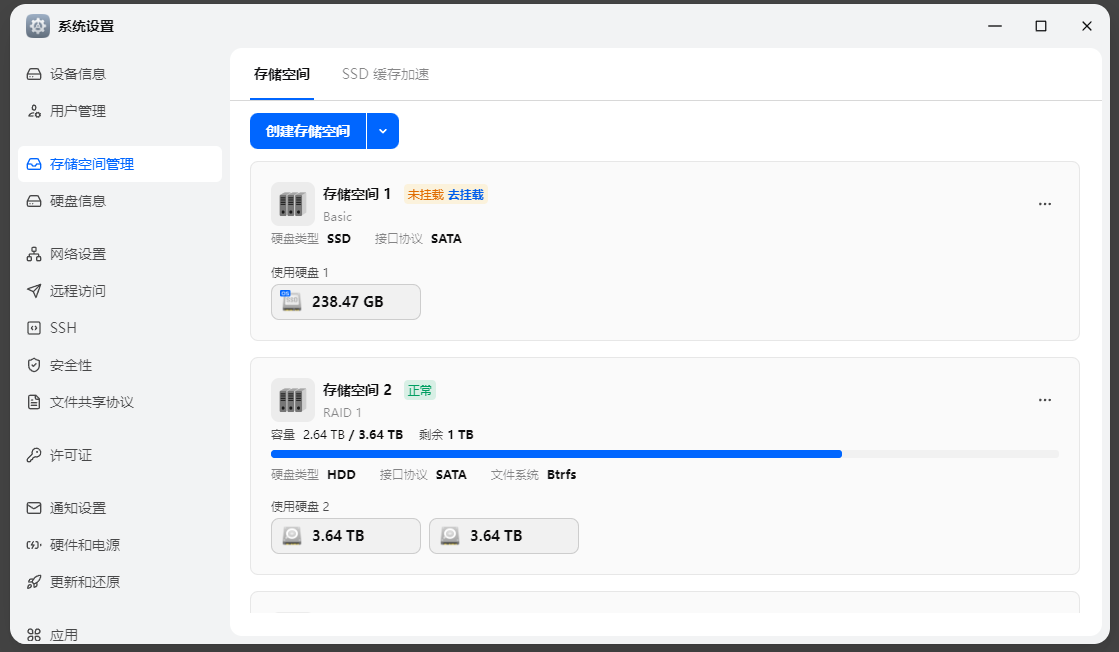
Task: Open device info via its sidebar icon
Action: [34, 74]
